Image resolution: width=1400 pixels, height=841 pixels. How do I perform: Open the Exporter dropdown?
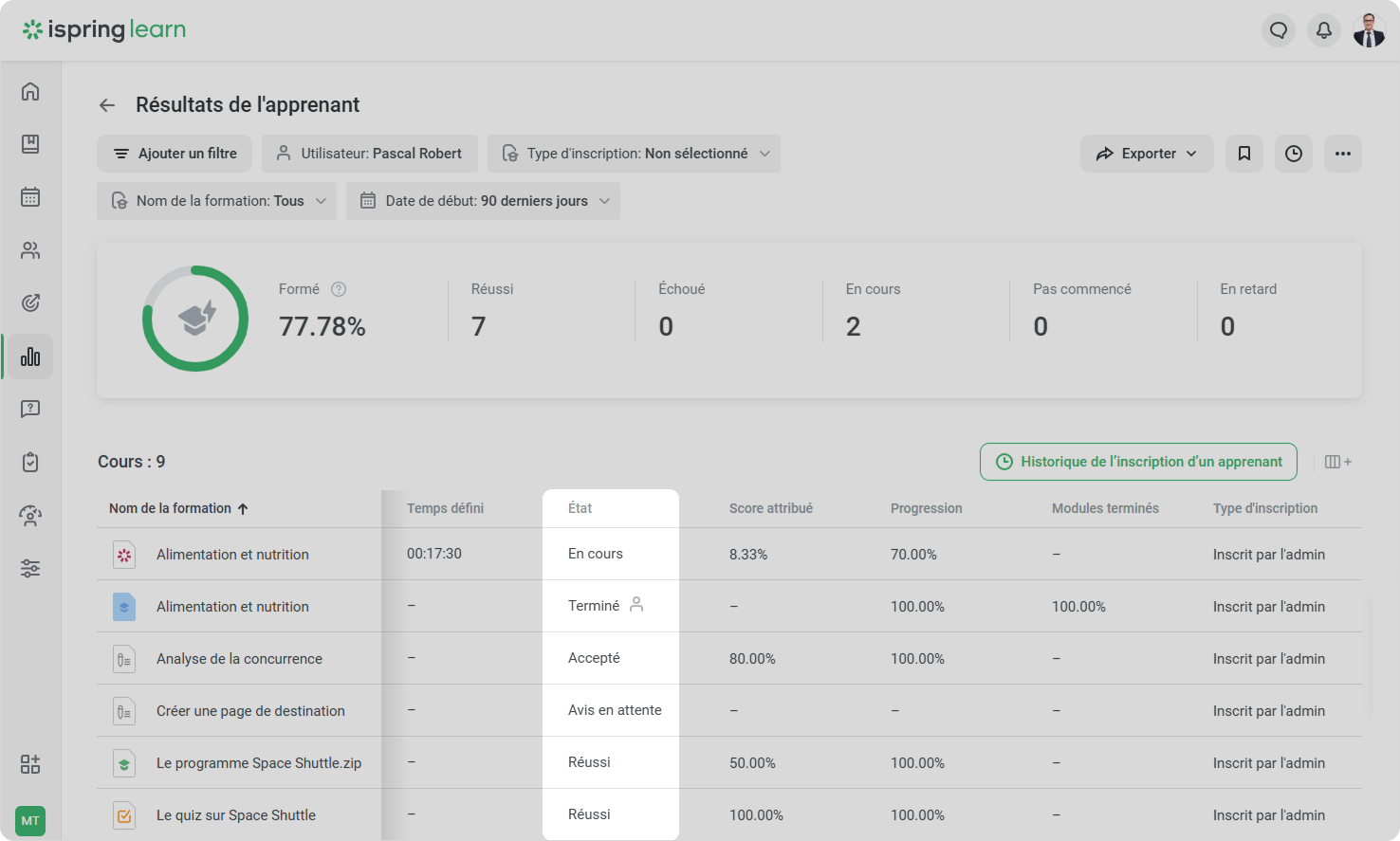coord(1146,154)
